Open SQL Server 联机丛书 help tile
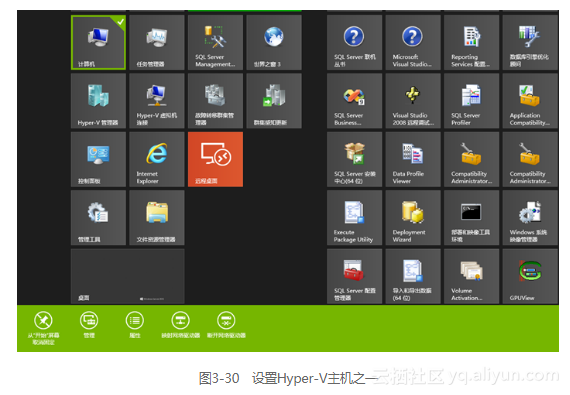This screenshot has height=395, width=570. (354, 43)
